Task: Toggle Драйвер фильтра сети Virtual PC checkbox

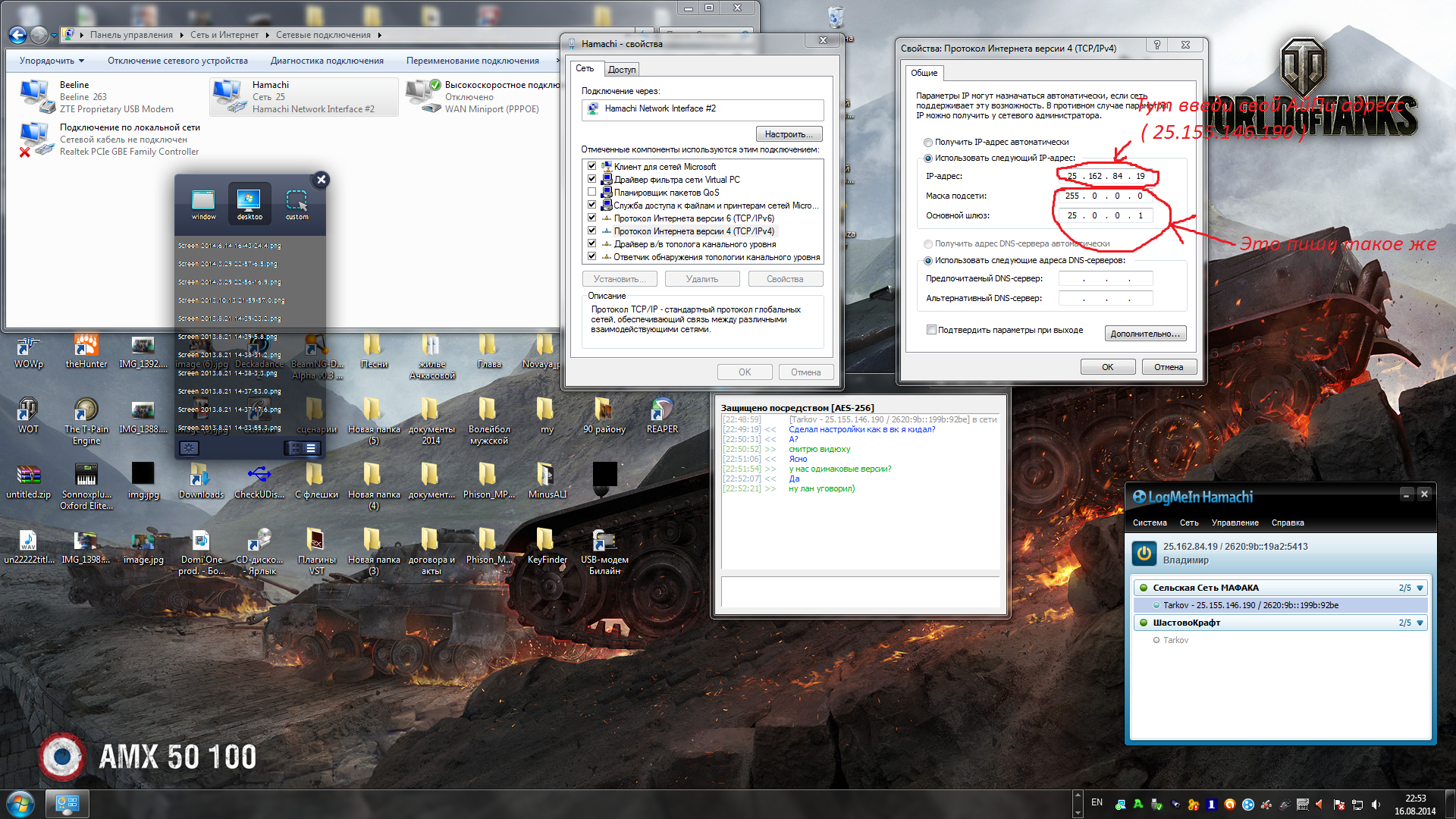Action: point(591,179)
